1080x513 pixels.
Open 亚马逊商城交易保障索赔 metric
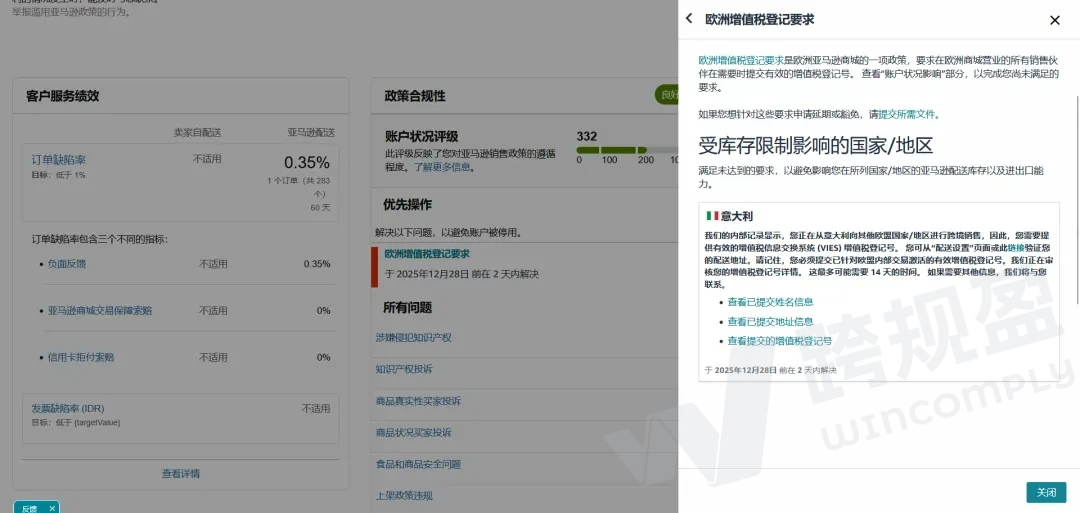[100, 311]
